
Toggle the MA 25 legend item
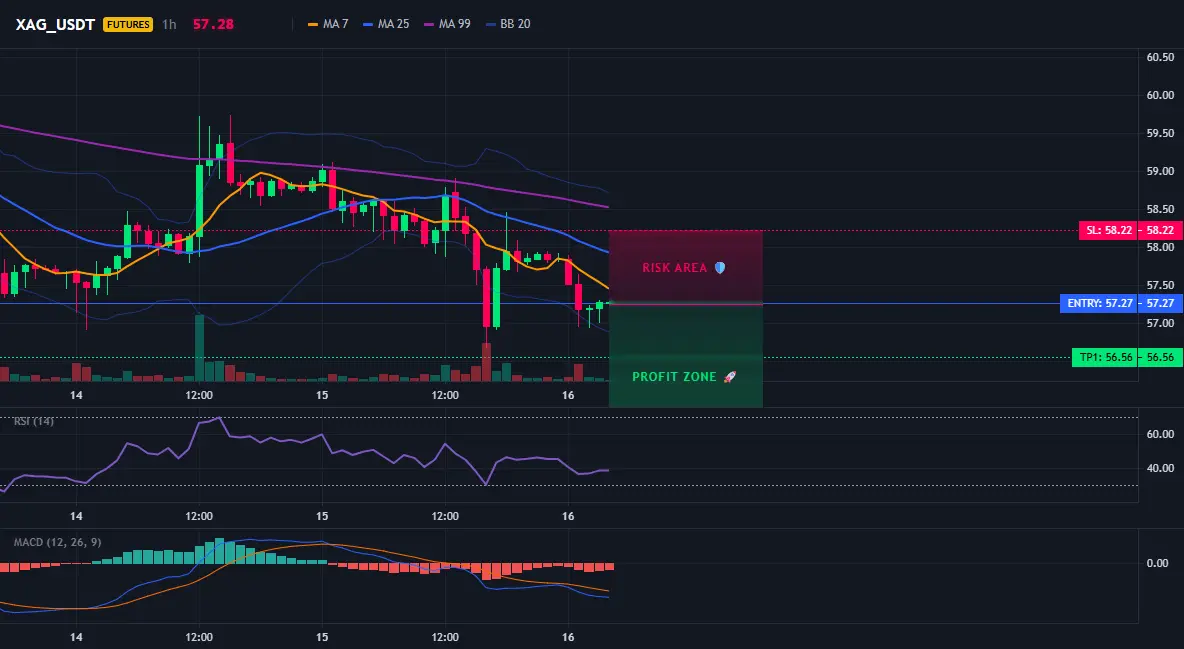pos(387,24)
